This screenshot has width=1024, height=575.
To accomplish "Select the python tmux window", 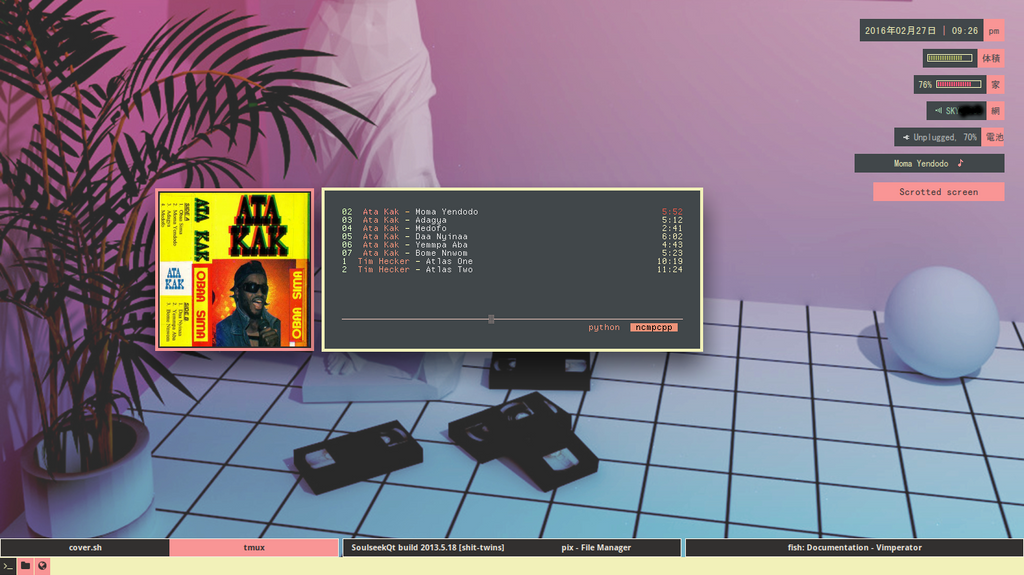I will coord(603,327).
